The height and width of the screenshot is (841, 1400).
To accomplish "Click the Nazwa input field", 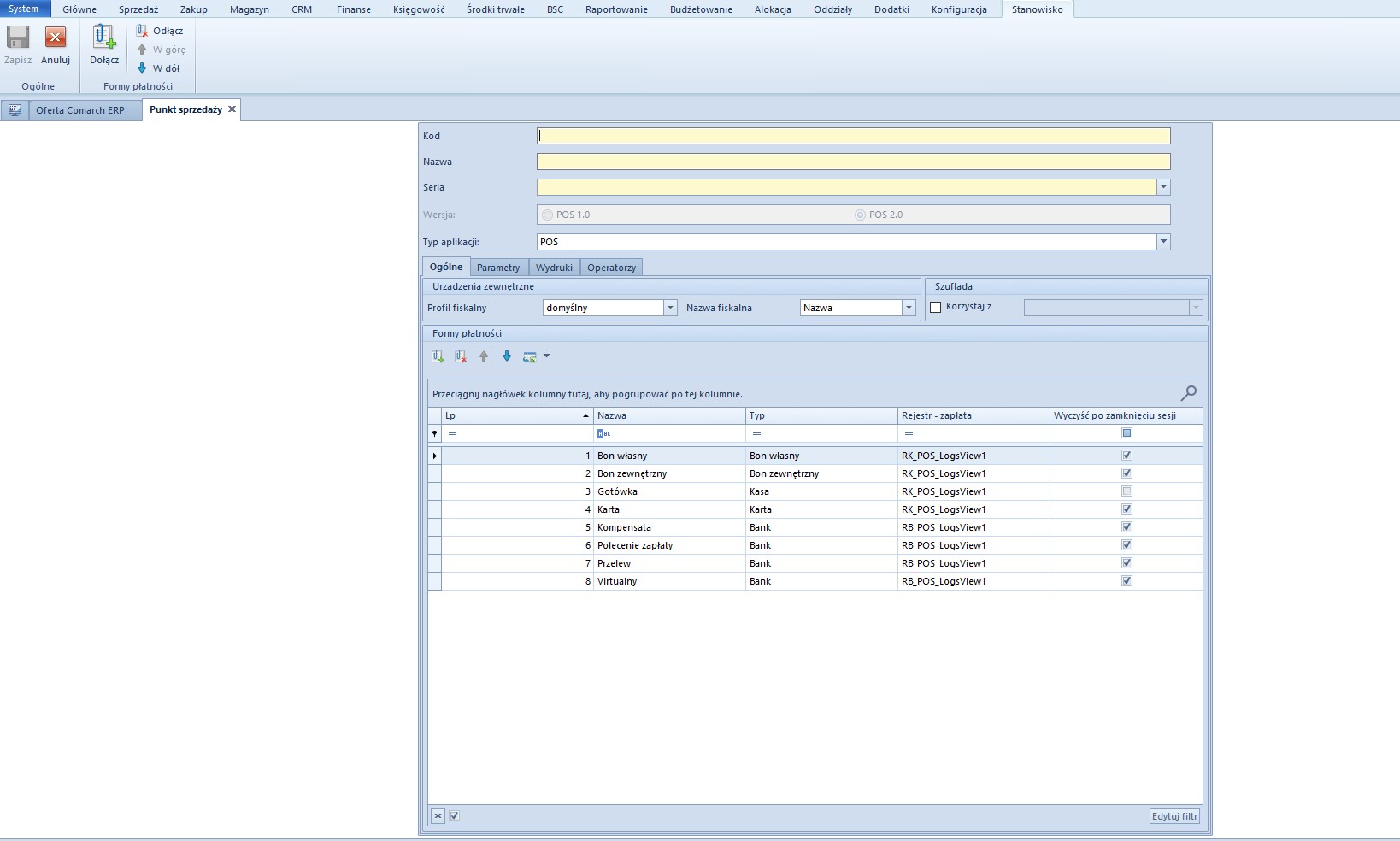I will tap(853, 162).
